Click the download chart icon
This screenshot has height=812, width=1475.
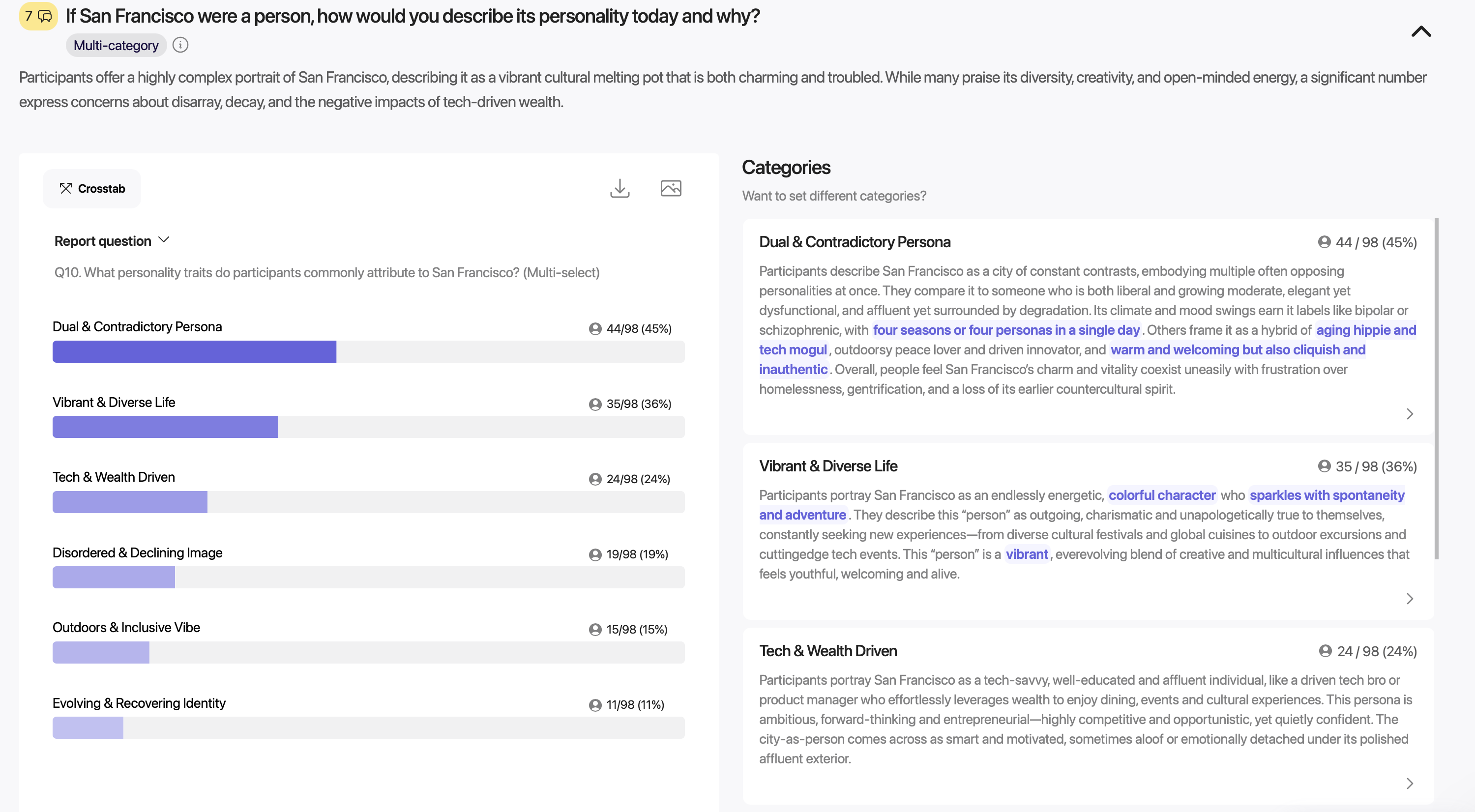coord(619,188)
